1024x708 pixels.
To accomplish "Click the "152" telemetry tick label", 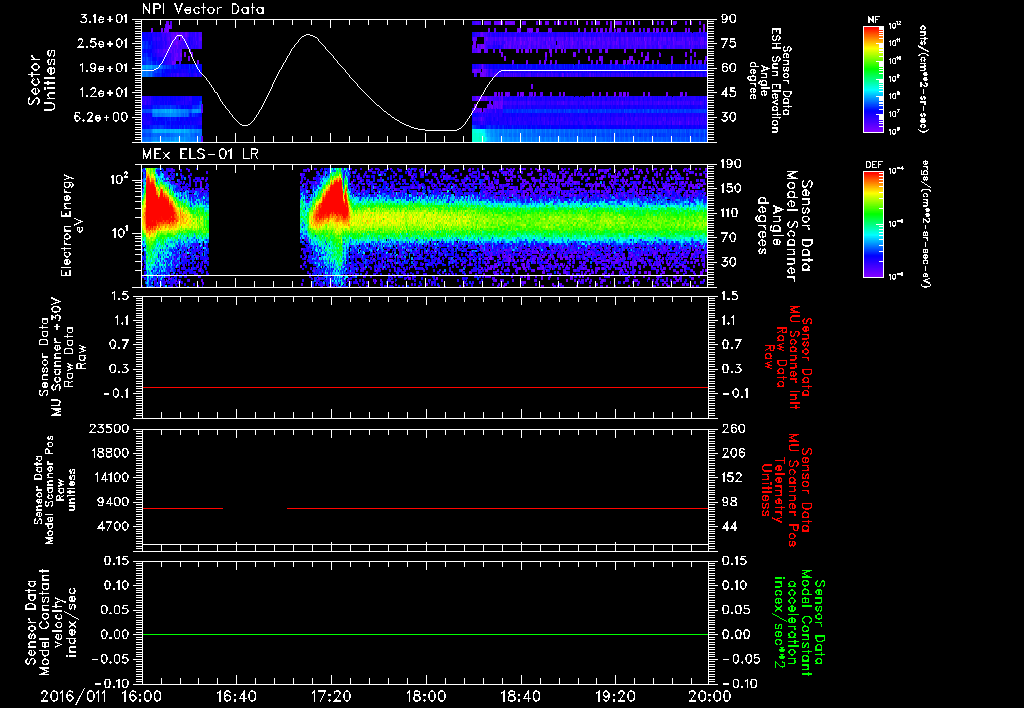I will [731, 477].
